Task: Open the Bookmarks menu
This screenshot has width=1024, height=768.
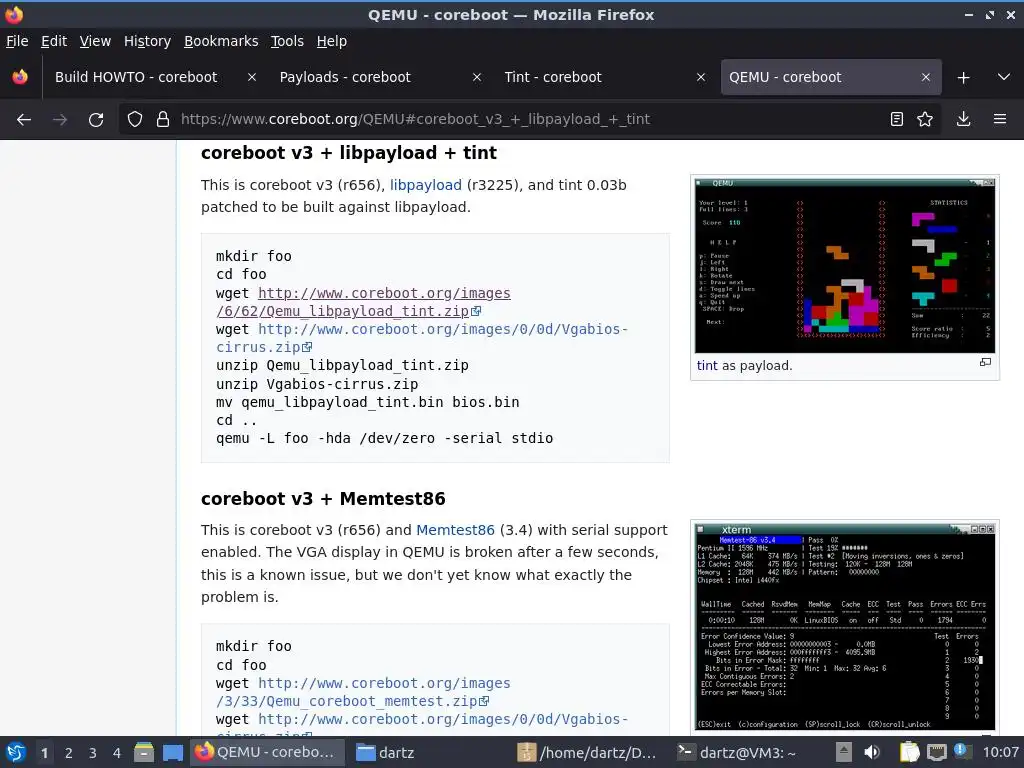Action: [x=221, y=41]
